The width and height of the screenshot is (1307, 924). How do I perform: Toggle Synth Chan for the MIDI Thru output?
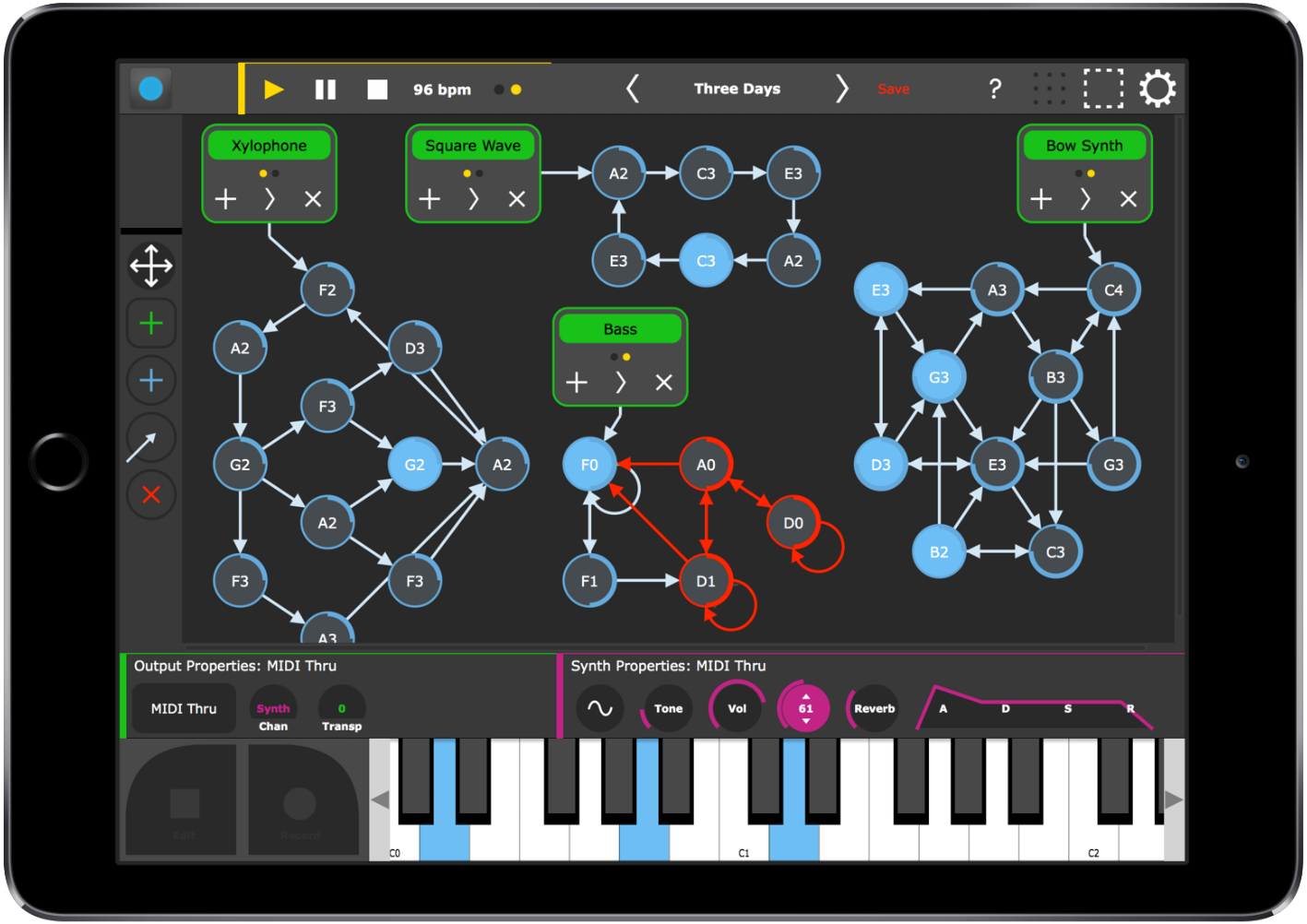click(x=274, y=710)
